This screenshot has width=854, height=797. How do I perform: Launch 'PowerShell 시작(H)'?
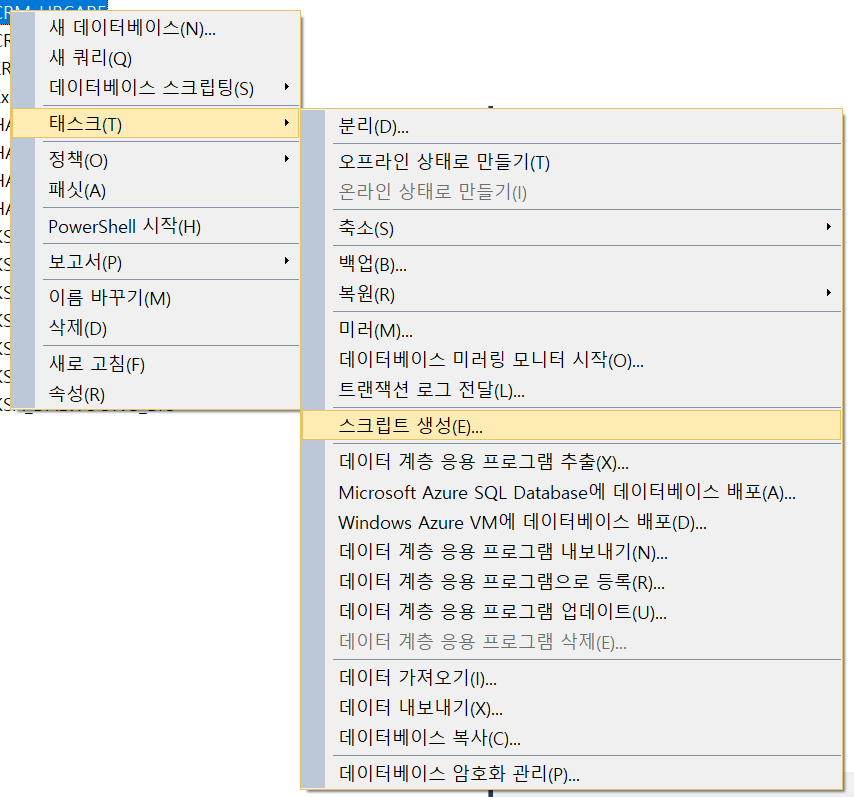tap(124, 226)
